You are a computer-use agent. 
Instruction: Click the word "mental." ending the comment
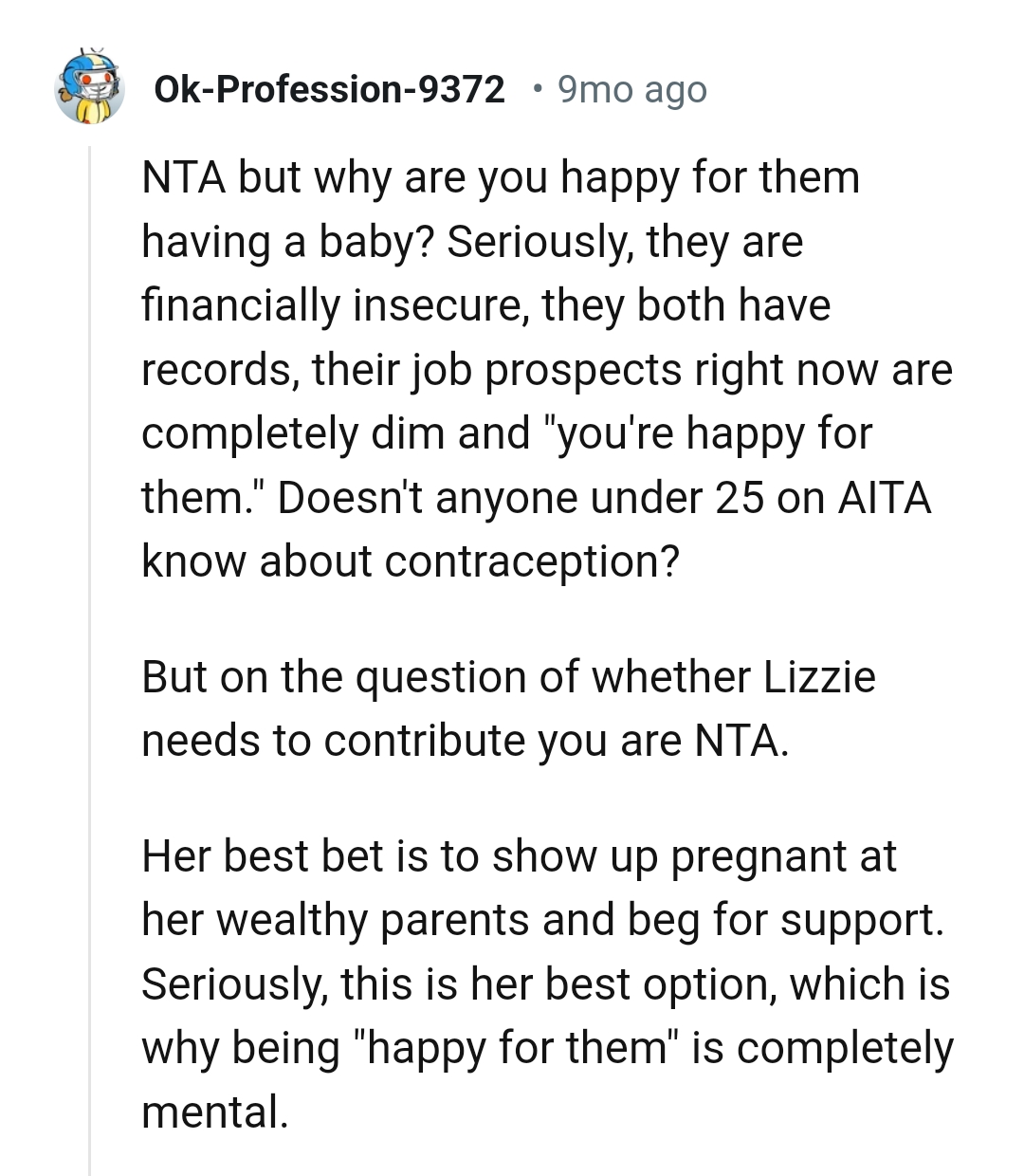(x=214, y=1112)
